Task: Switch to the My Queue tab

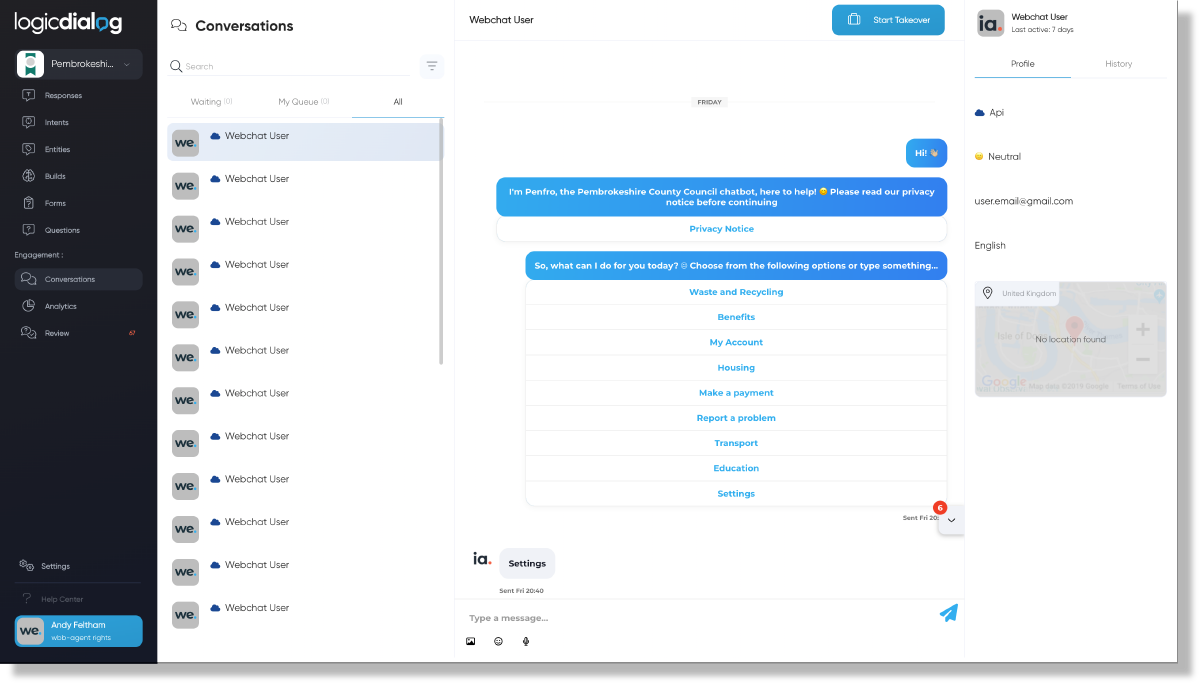Action: coord(302,101)
